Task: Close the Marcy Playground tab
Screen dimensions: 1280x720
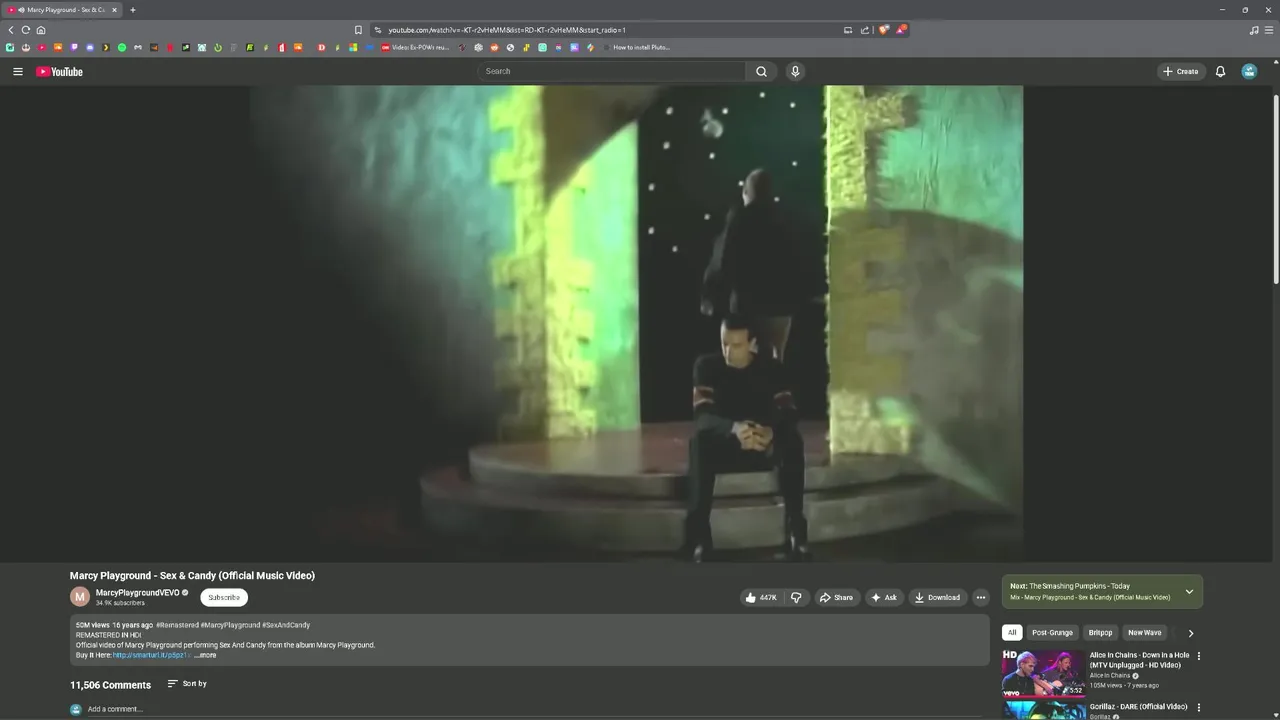Action: [114, 10]
